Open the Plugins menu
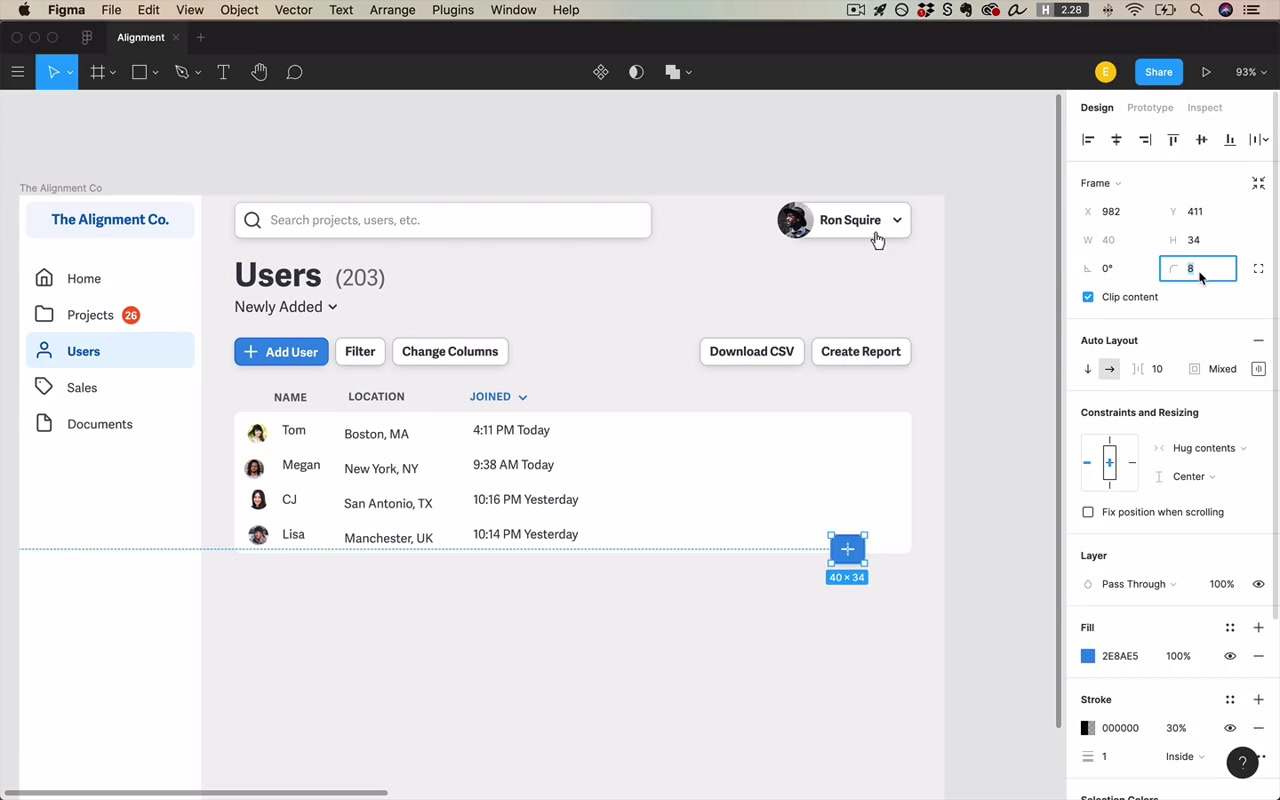 (453, 10)
